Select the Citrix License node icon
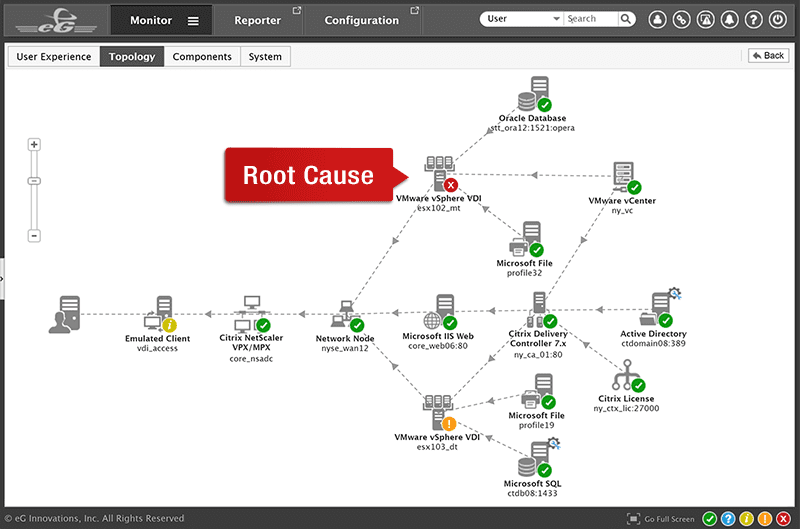The height and width of the screenshot is (529, 800). [629, 375]
